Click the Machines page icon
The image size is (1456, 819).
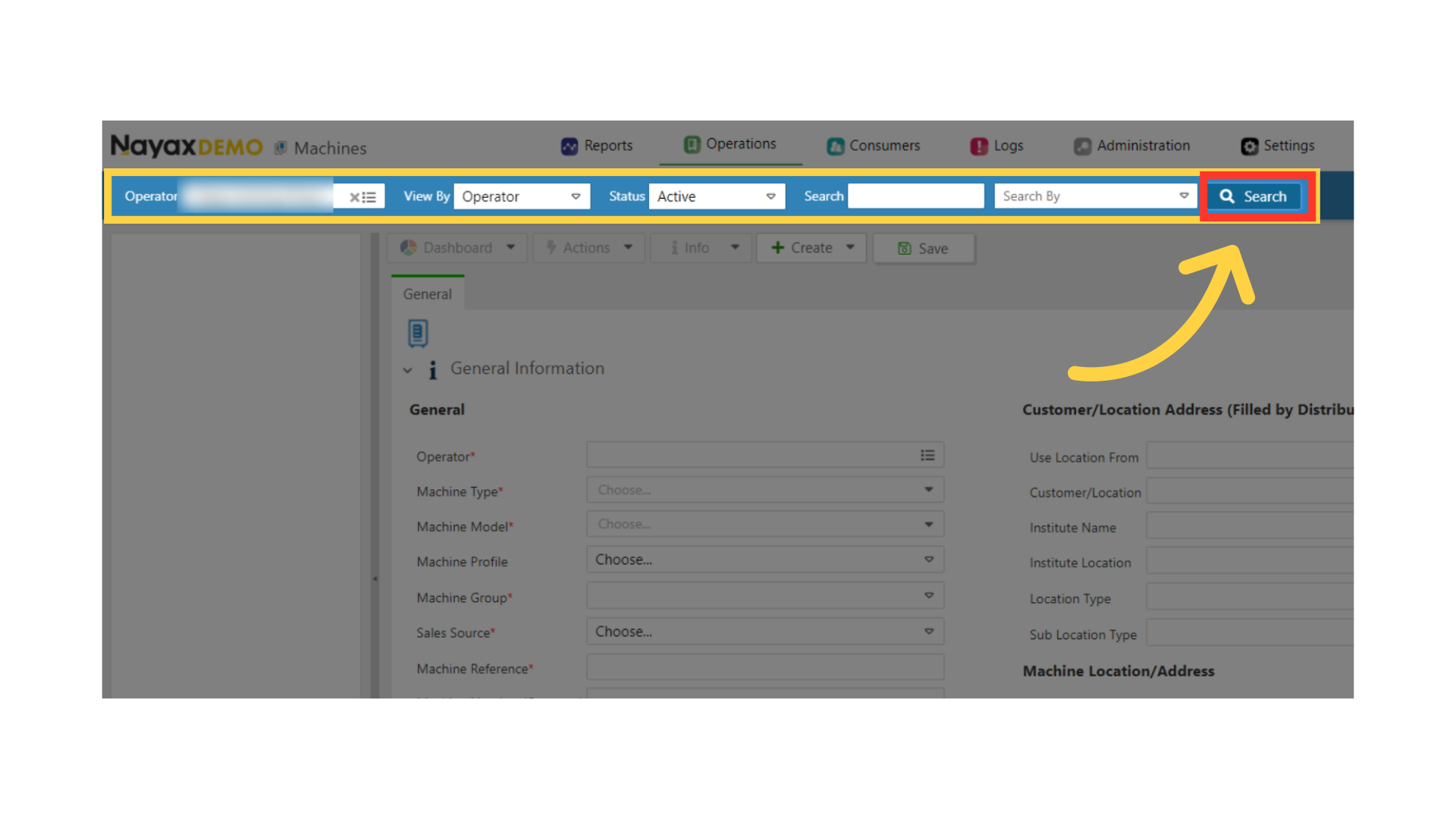coord(281,148)
